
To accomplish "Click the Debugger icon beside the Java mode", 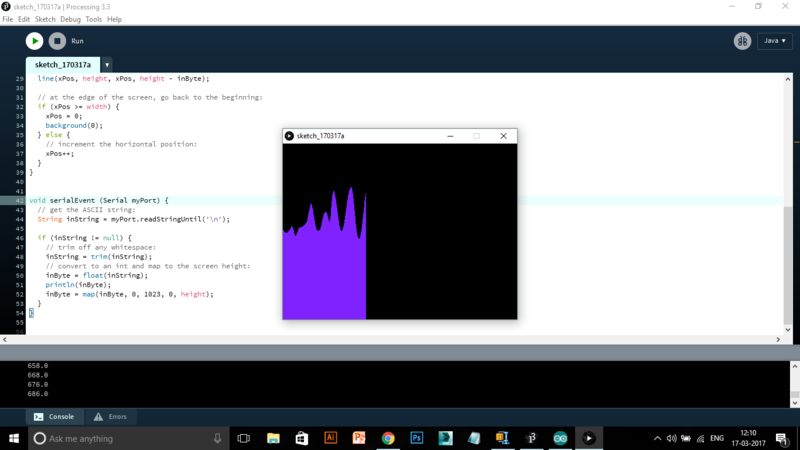I will click(742, 41).
